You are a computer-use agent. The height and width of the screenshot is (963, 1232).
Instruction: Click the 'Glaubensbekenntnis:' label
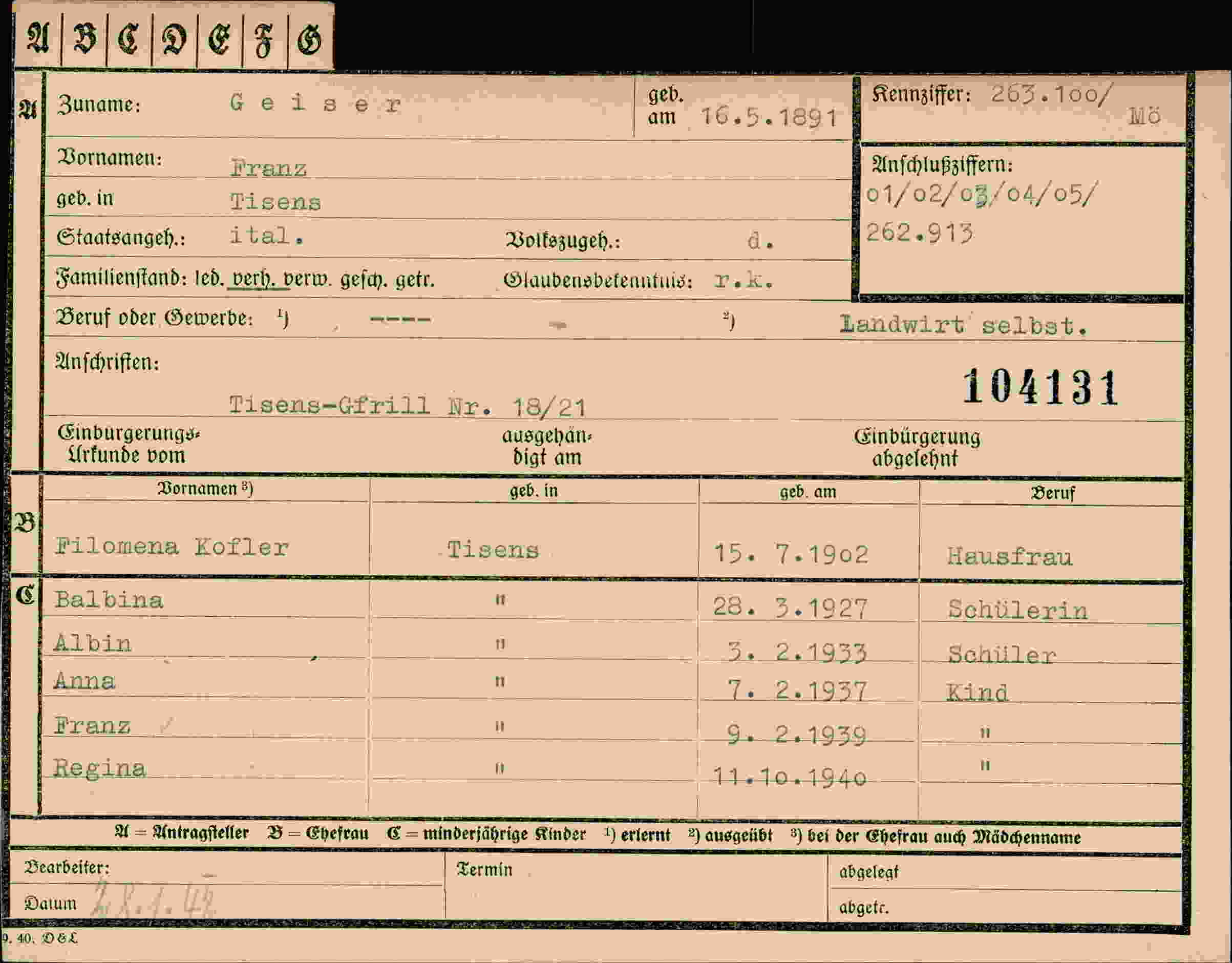click(598, 280)
